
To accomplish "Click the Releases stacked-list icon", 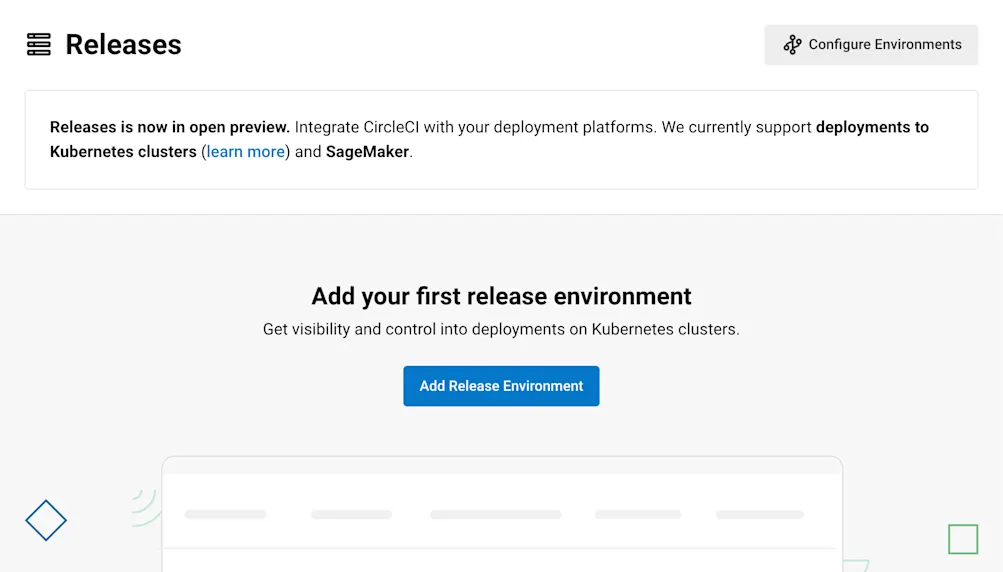I will click(38, 45).
